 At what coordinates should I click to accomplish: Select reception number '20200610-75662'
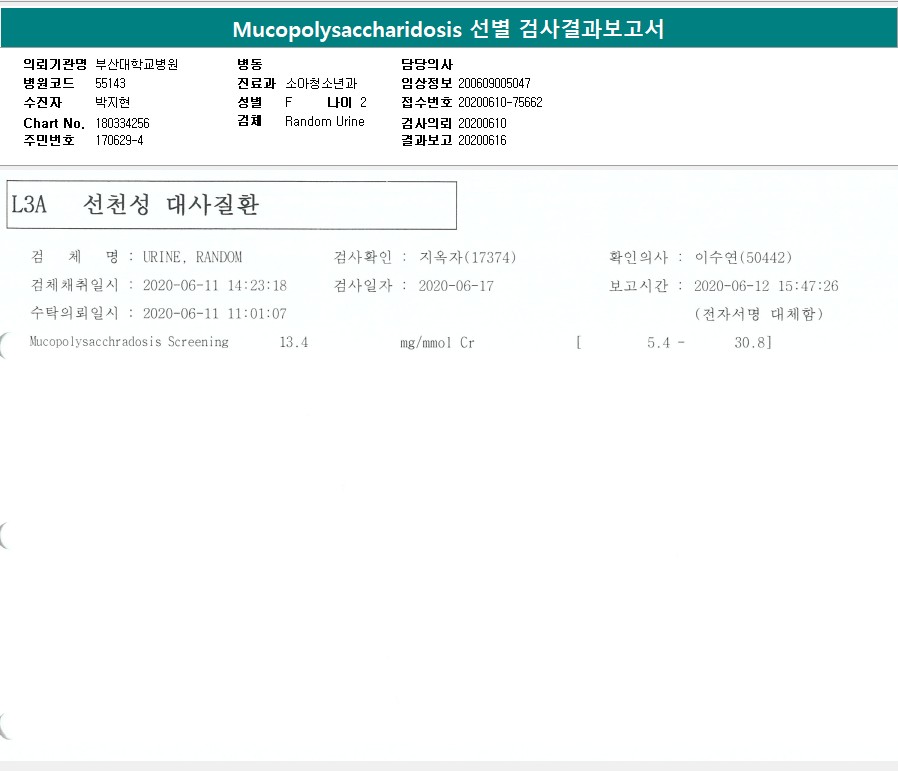[500, 102]
